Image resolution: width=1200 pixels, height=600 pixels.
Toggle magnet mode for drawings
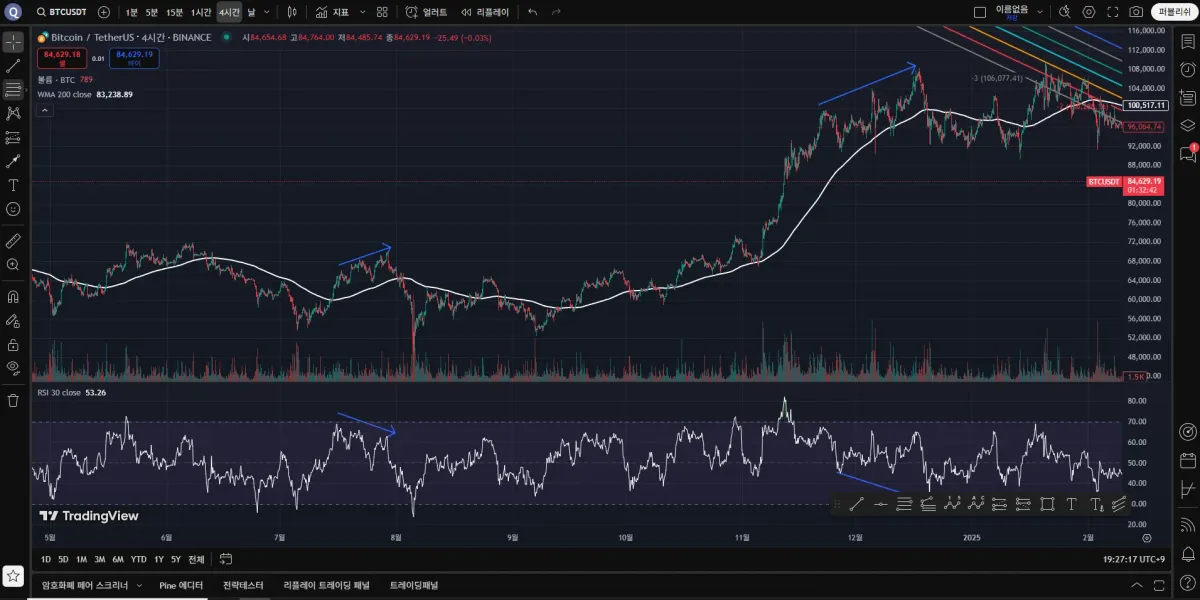pos(13,296)
